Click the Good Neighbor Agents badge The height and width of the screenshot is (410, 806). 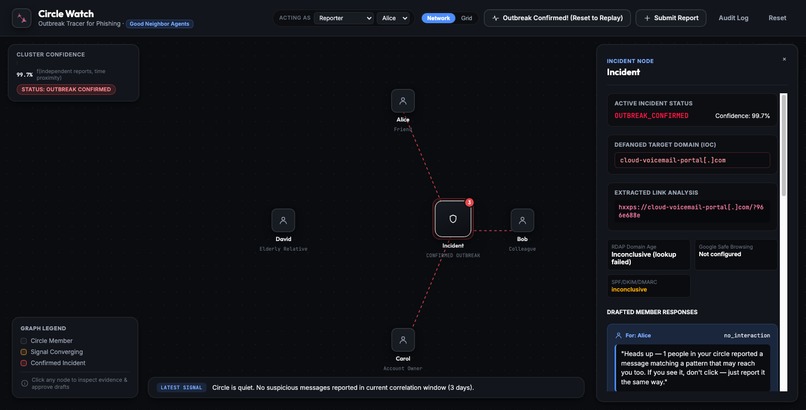coord(159,24)
